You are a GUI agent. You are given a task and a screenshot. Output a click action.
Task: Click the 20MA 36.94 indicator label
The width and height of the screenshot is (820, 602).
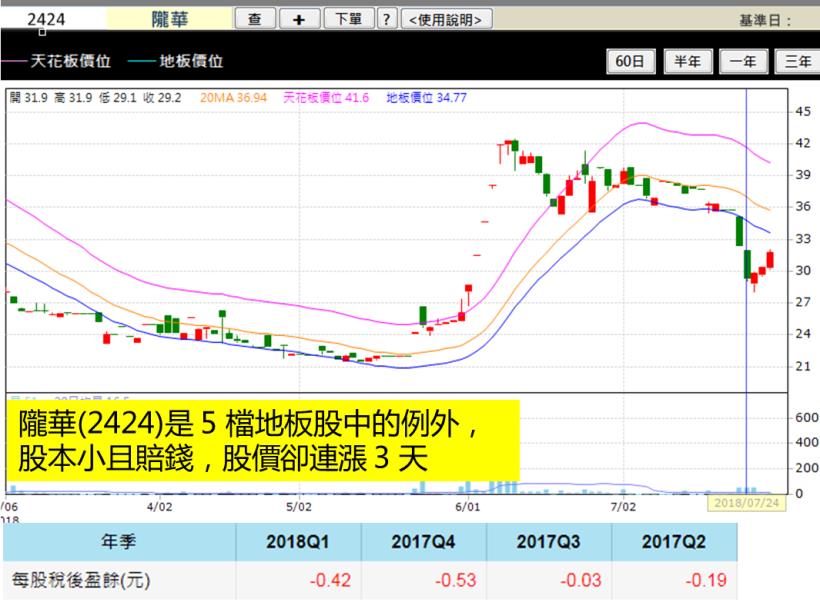[233, 98]
